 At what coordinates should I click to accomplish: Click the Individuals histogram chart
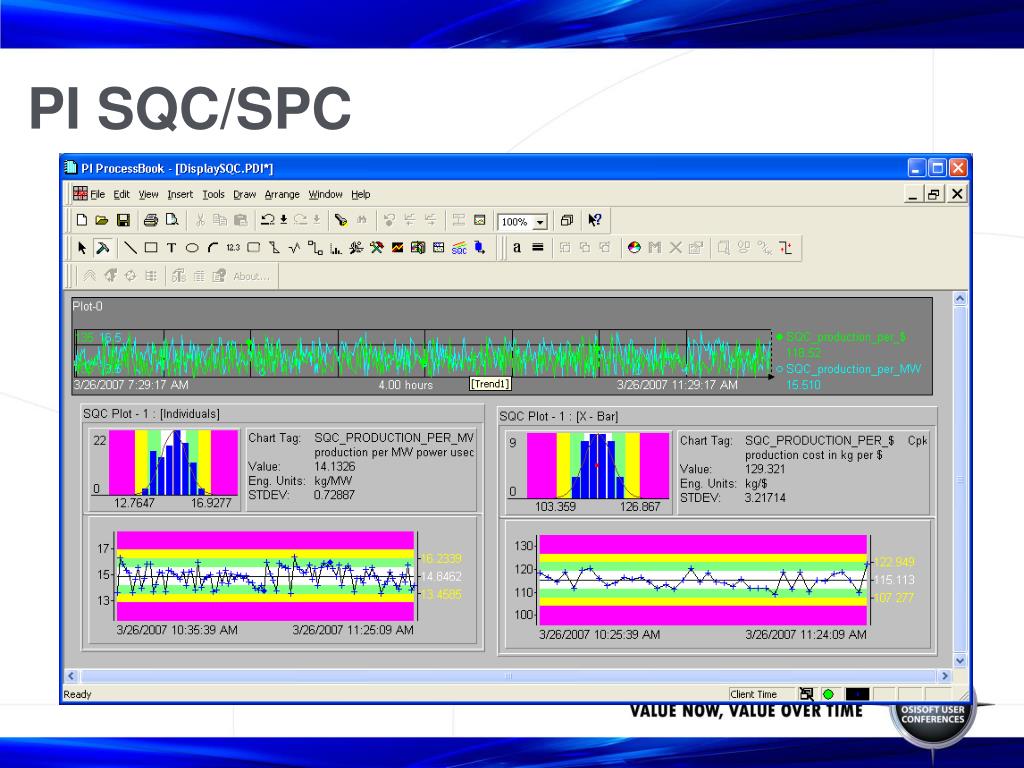point(173,462)
